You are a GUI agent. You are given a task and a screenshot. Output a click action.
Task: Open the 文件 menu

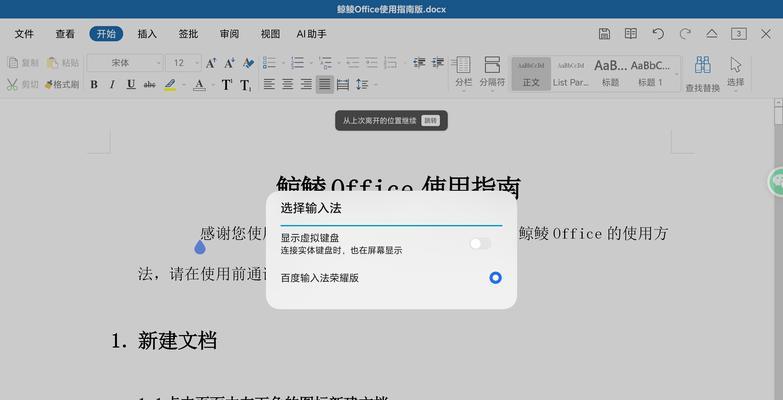24,34
